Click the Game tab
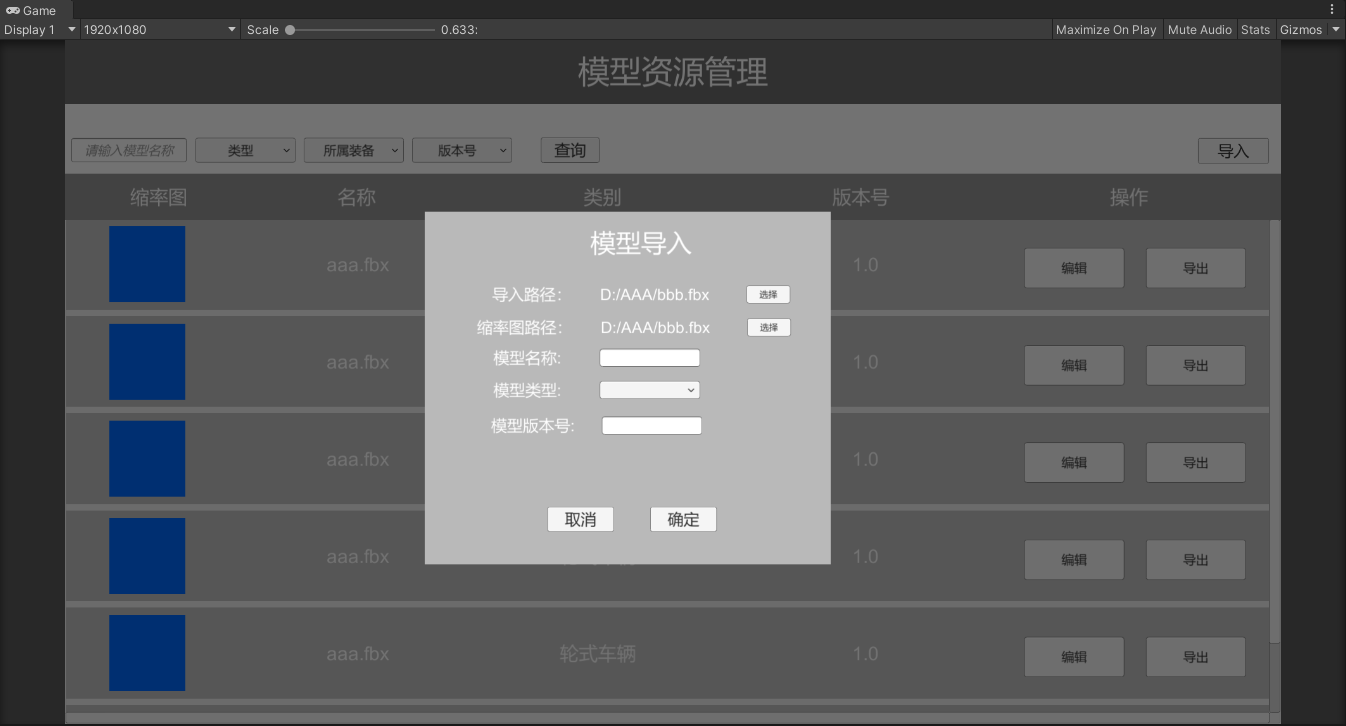1346x726 pixels. [32, 10]
